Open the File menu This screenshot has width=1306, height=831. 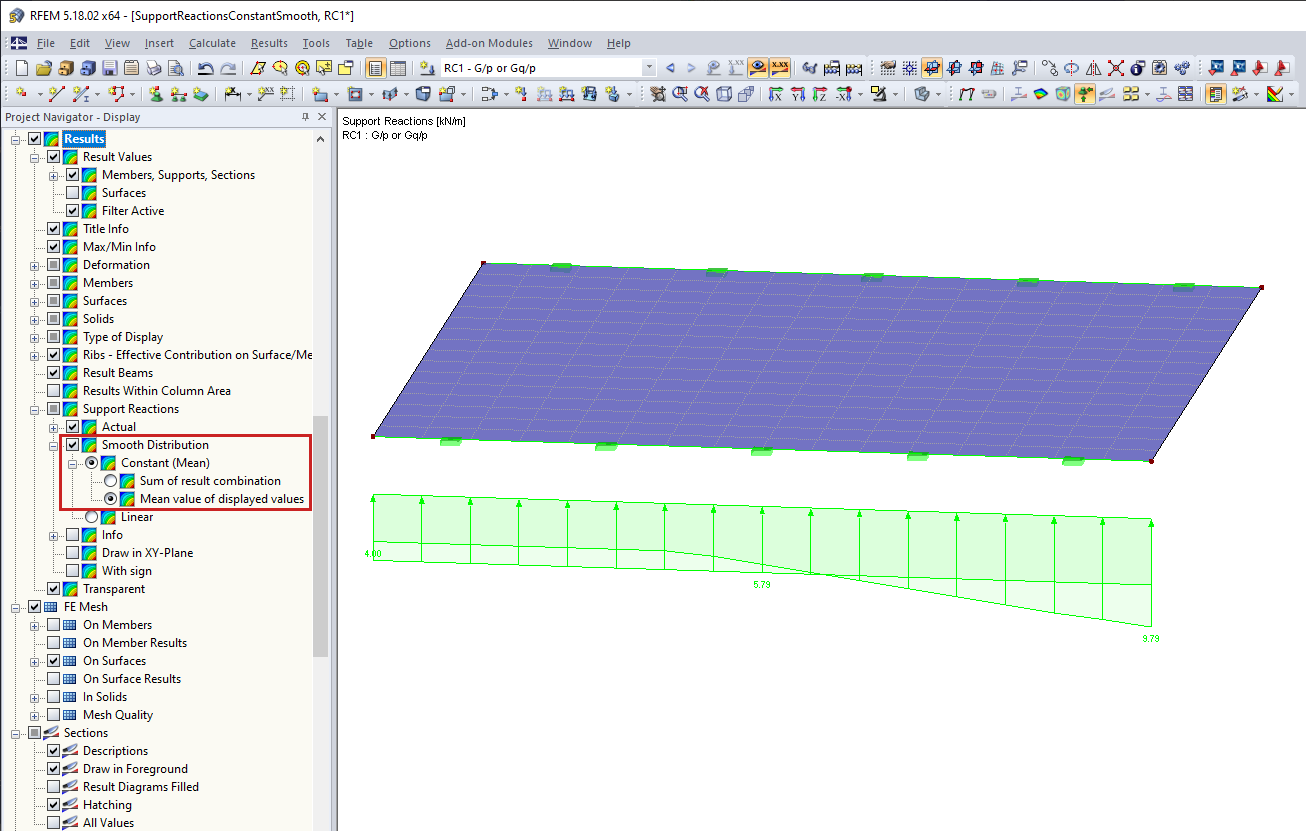[x=46, y=43]
